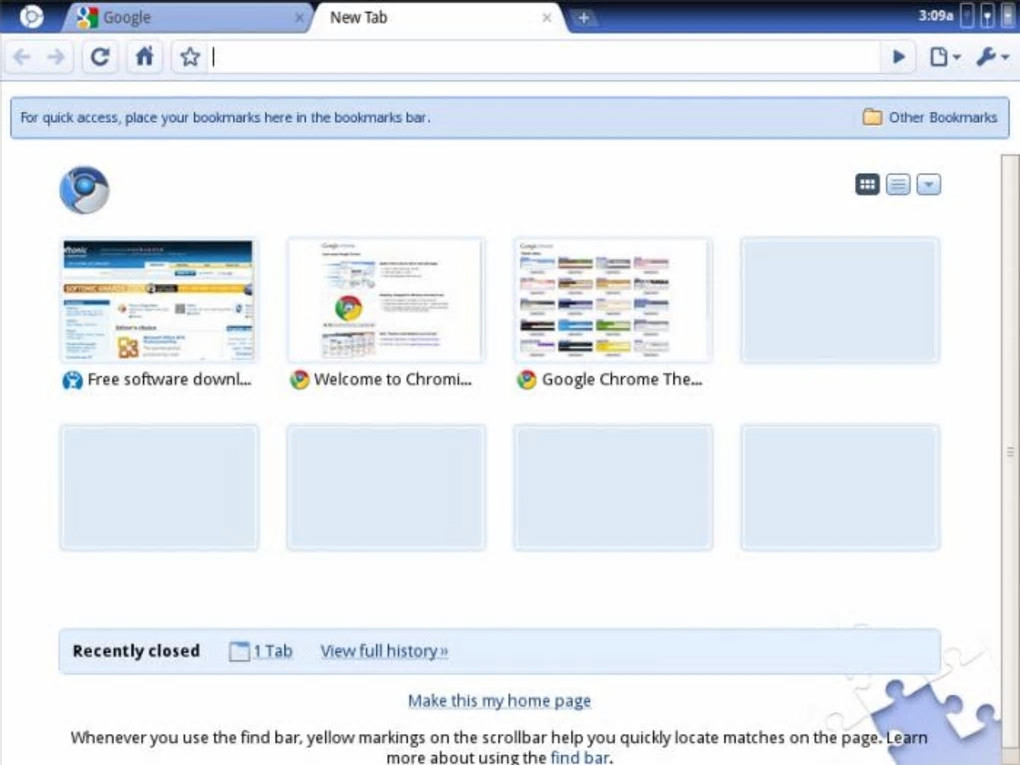1020x765 pixels.
Task: Click the 'Google Chrome The...' title
Action: click(622, 379)
